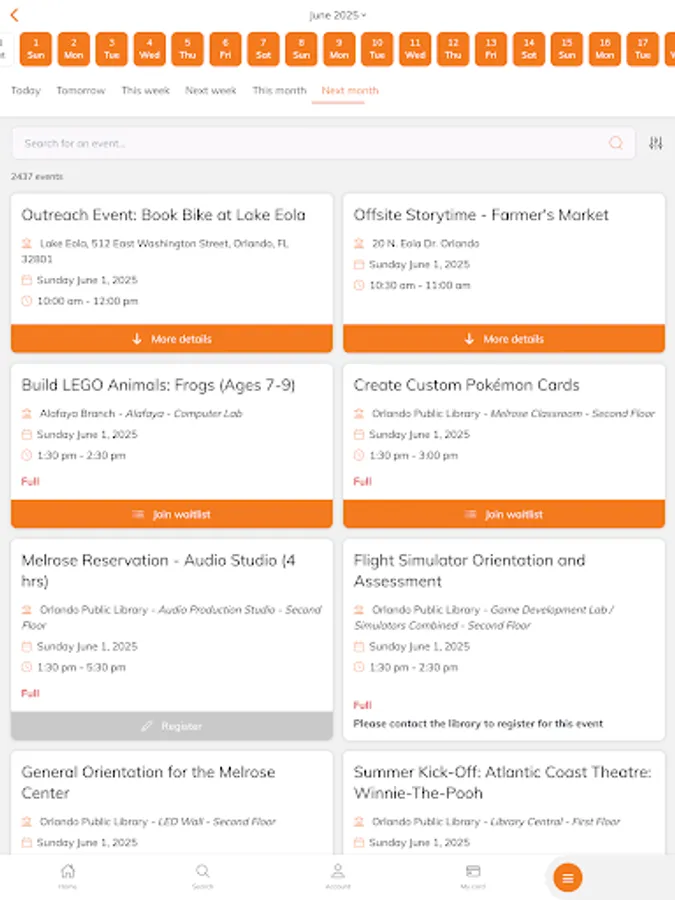The width and height of the screenshot is (675, 900).
Task: Join waitlist for Build LEGO Animals: Frogs
Action: (170, 514)
